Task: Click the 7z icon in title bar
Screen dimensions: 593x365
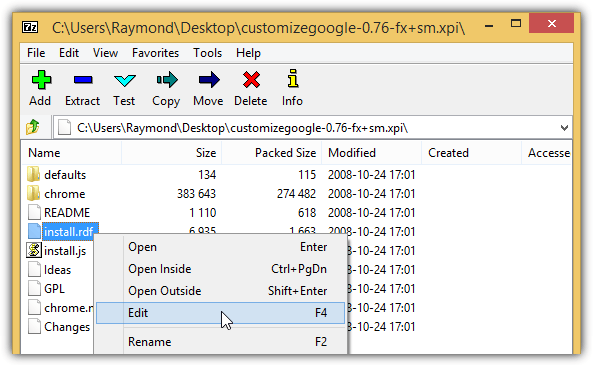Action: (x=30, y=27)
